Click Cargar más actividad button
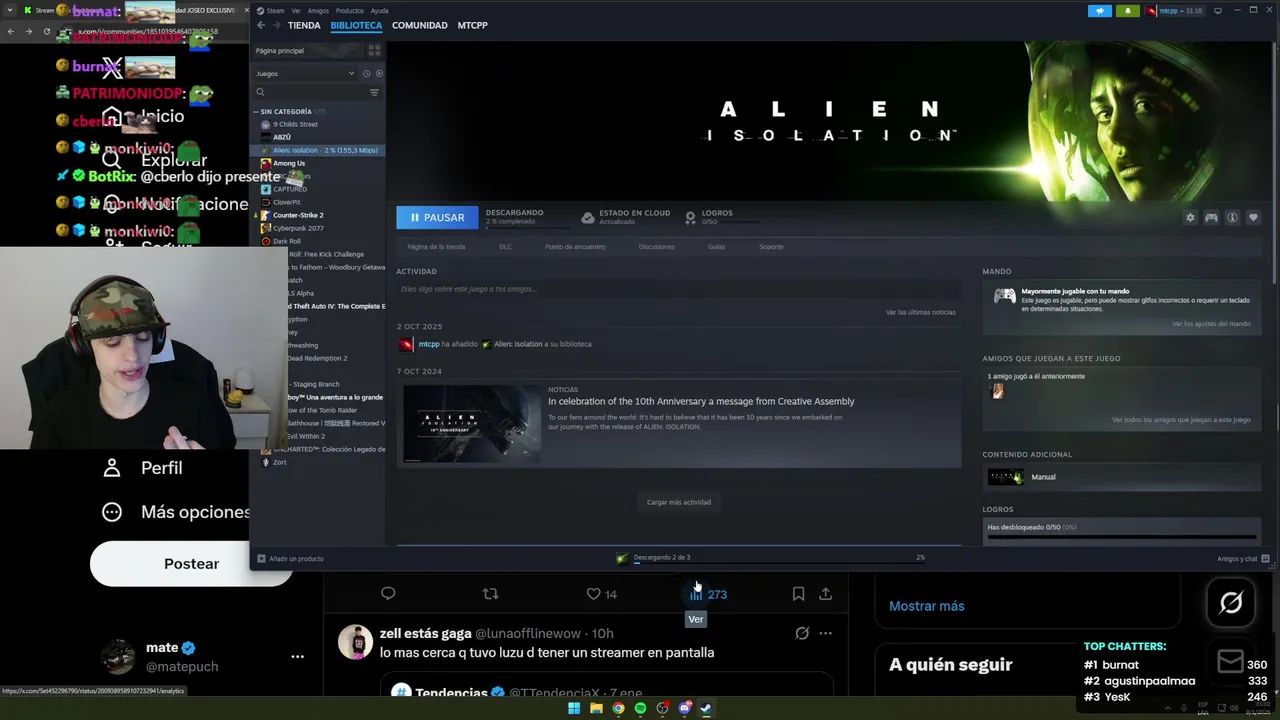1280x720 pixels. [x=679, y=502]
